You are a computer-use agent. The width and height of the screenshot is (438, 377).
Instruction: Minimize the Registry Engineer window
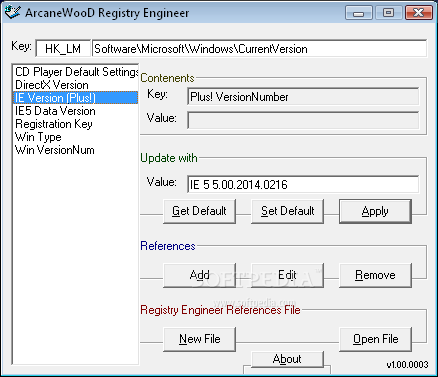(x=359, y=13)
